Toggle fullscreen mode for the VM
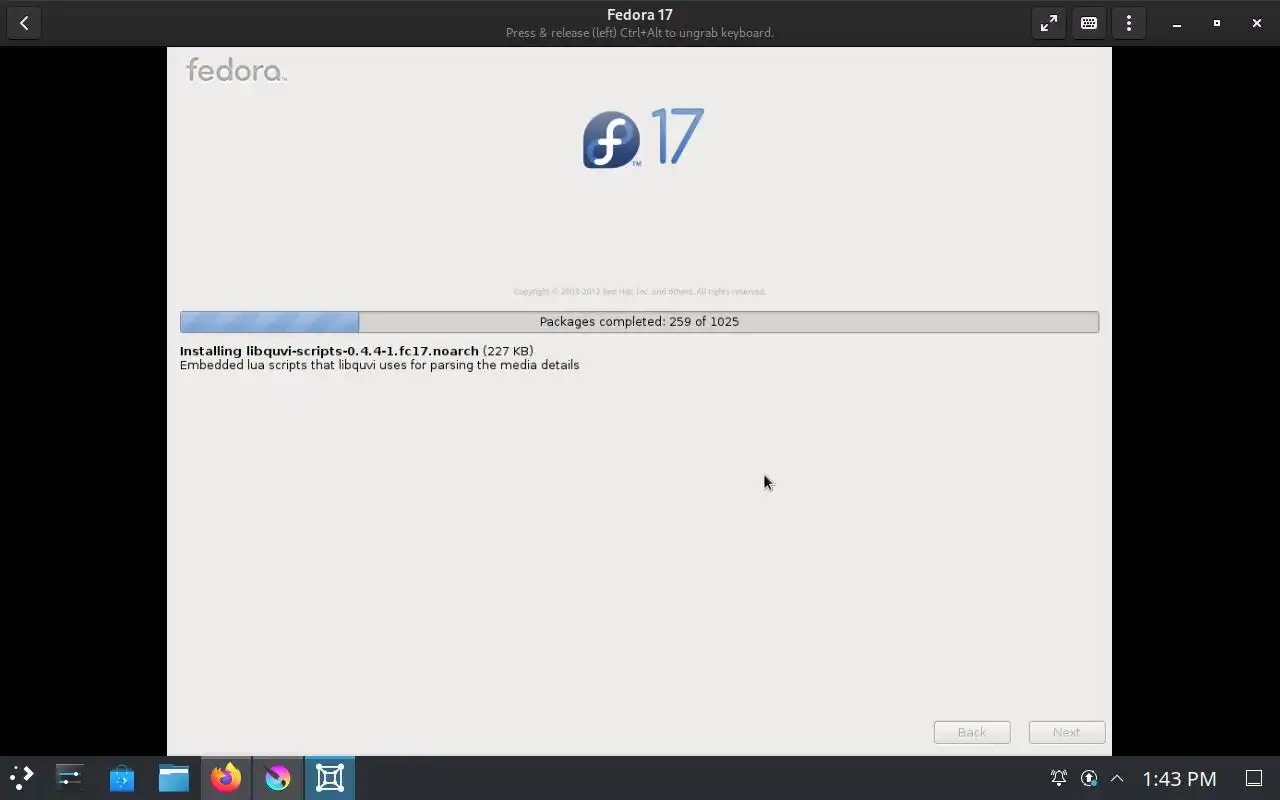 coord(1049,23)
